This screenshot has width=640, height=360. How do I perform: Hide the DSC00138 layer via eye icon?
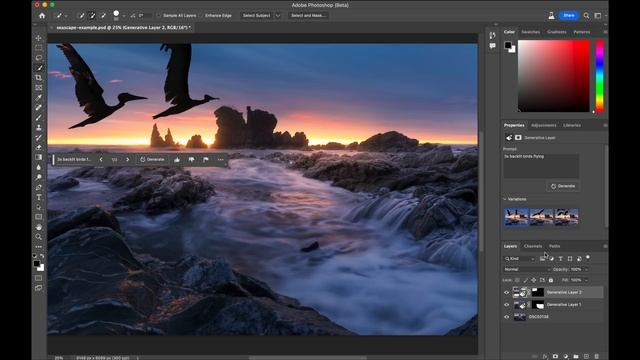[x=507, y=317]
